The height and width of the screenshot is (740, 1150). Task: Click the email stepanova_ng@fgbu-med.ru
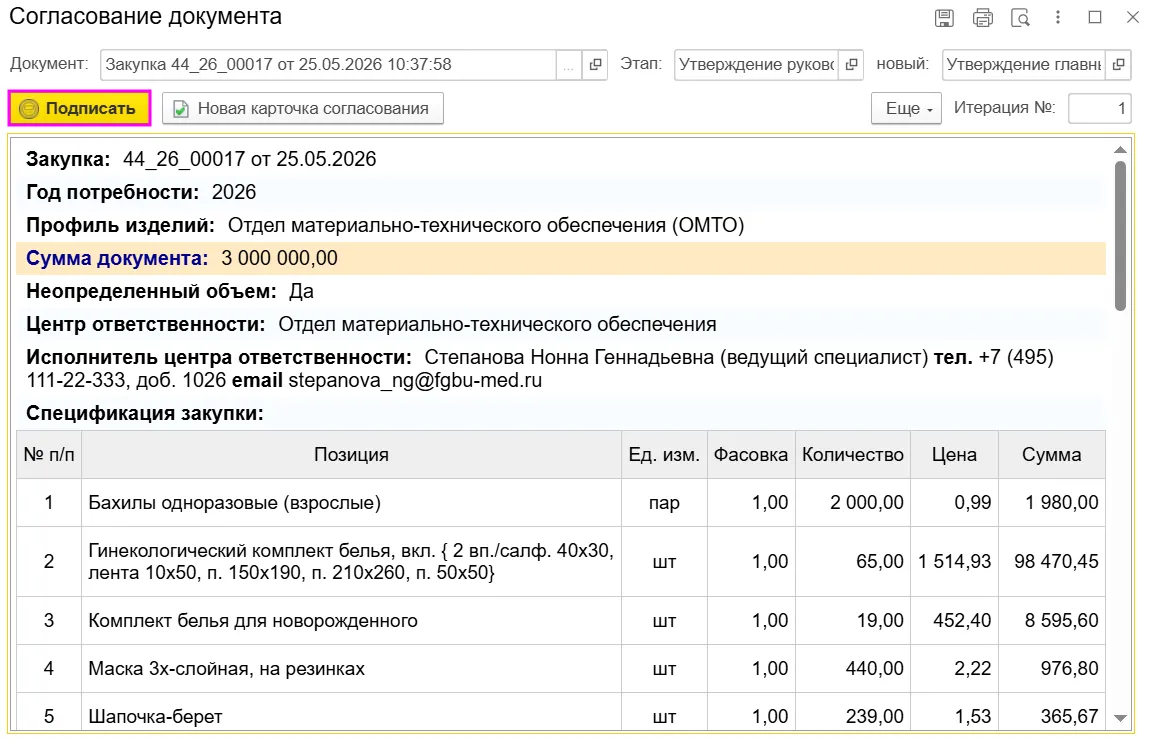415,381
